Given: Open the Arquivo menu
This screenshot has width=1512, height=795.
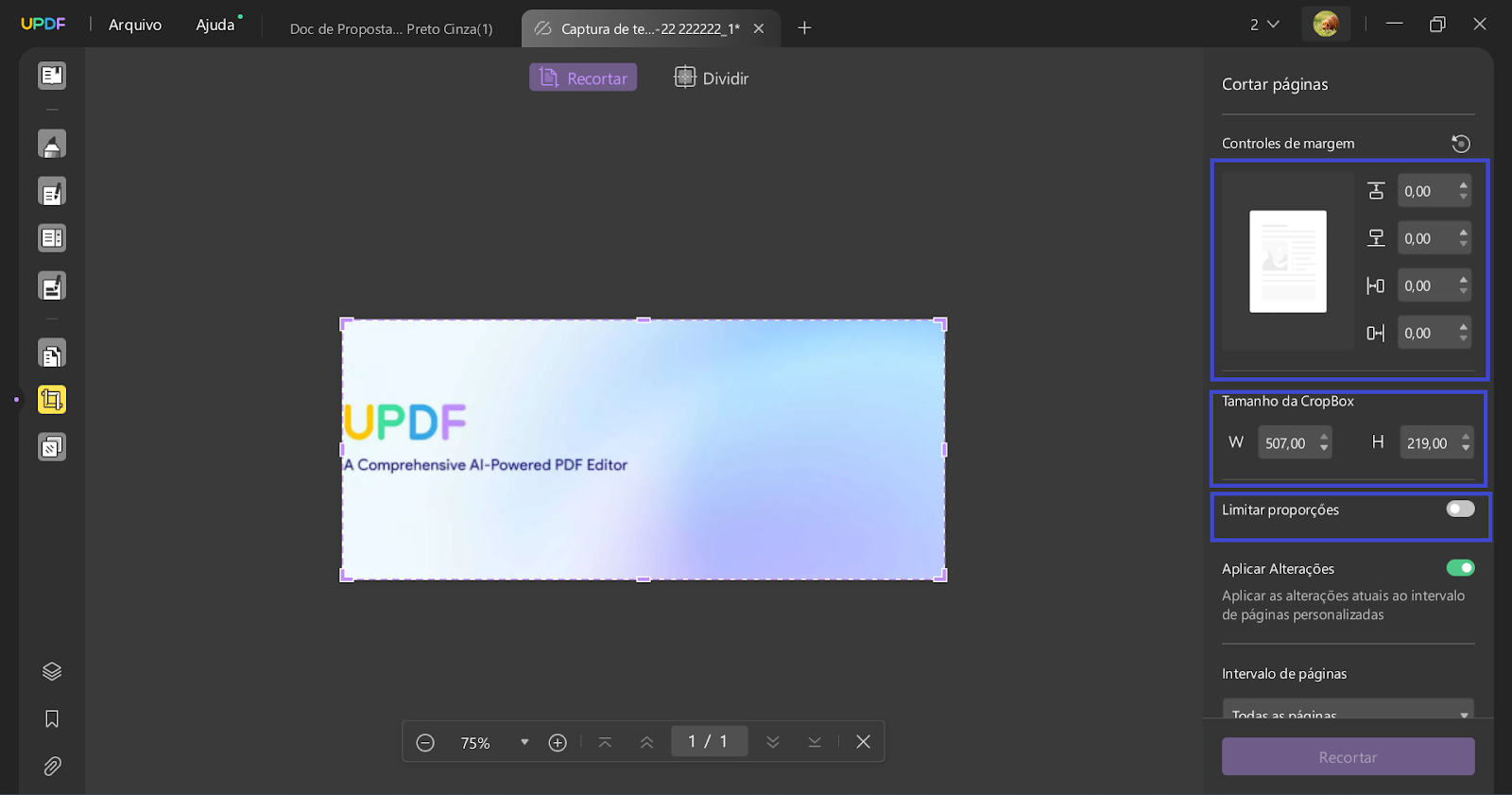Looking at the screenshot, I should (135, 25).
